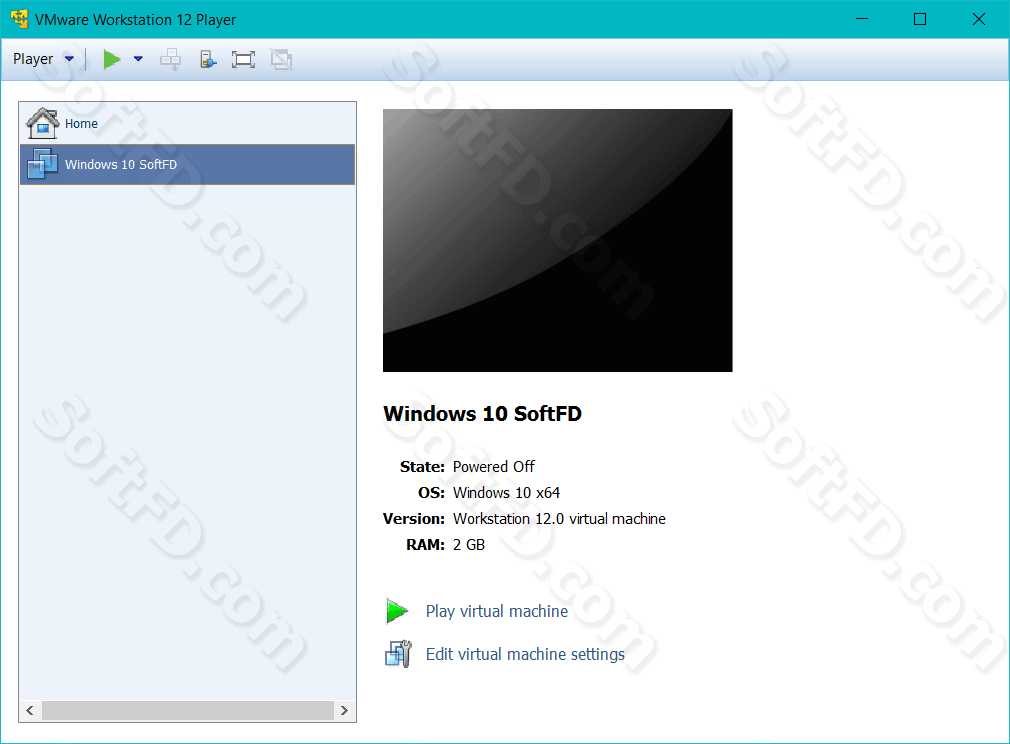This screenshot has height=744, width=1010.
Task: Click the library scrollbar right arrow
Action: coord(345,711)
